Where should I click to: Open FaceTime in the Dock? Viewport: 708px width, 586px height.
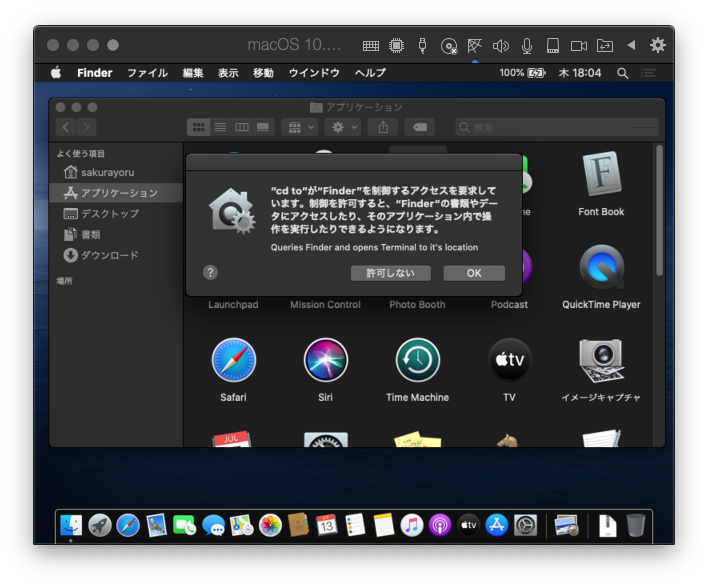[184, 526]
